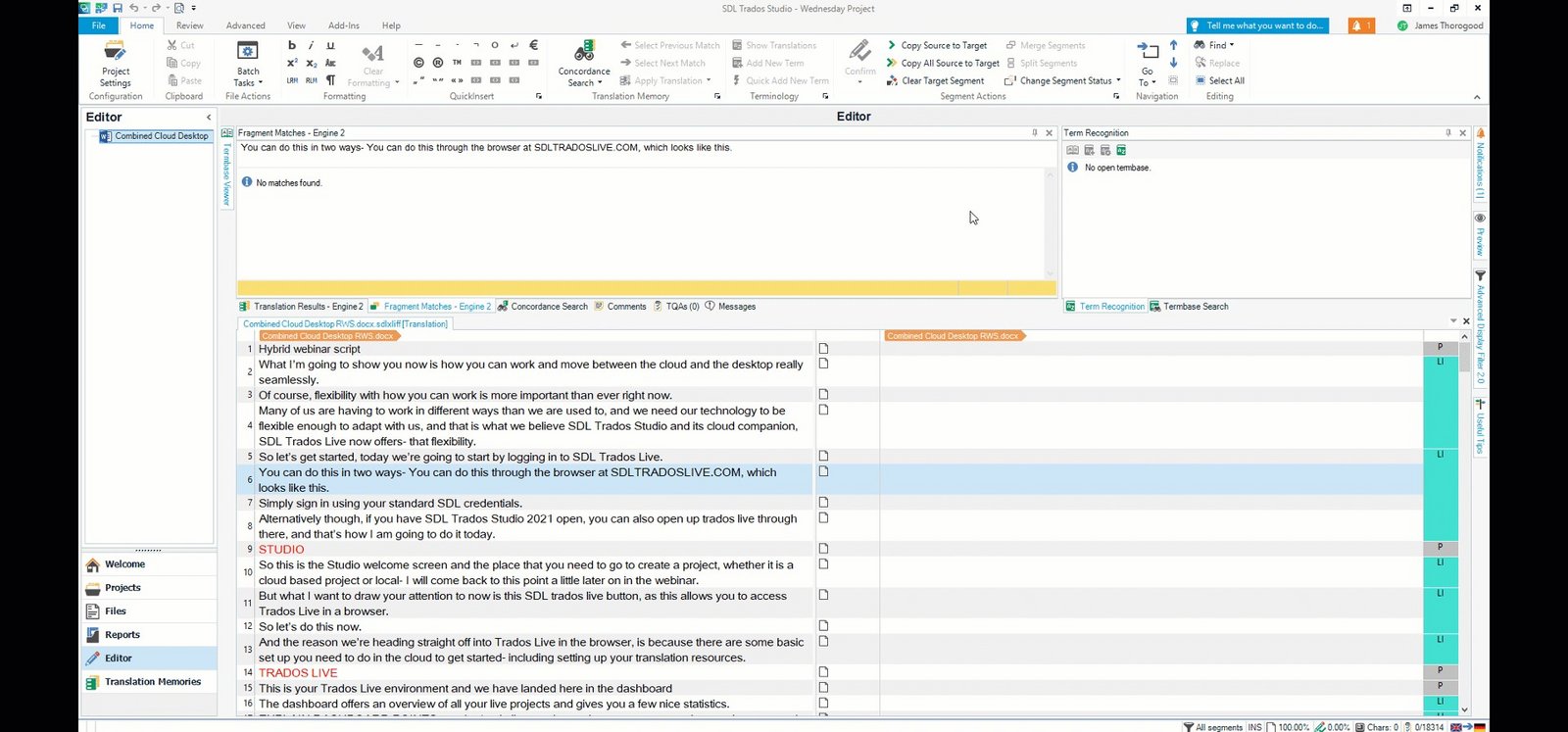Open the Find dropdown

click(x=1215, y=45)
